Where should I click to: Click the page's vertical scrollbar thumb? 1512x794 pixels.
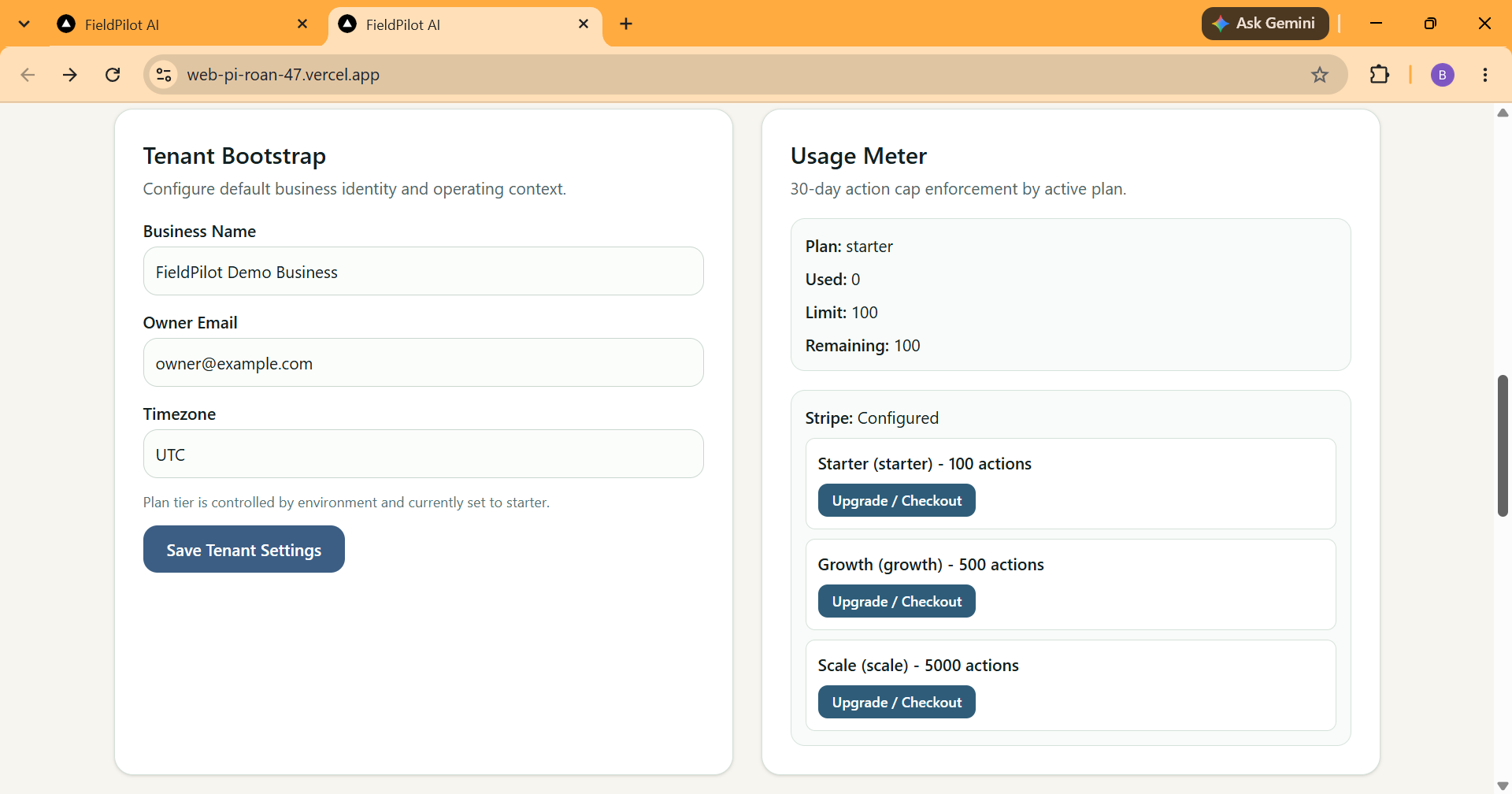pos(1503,446)
